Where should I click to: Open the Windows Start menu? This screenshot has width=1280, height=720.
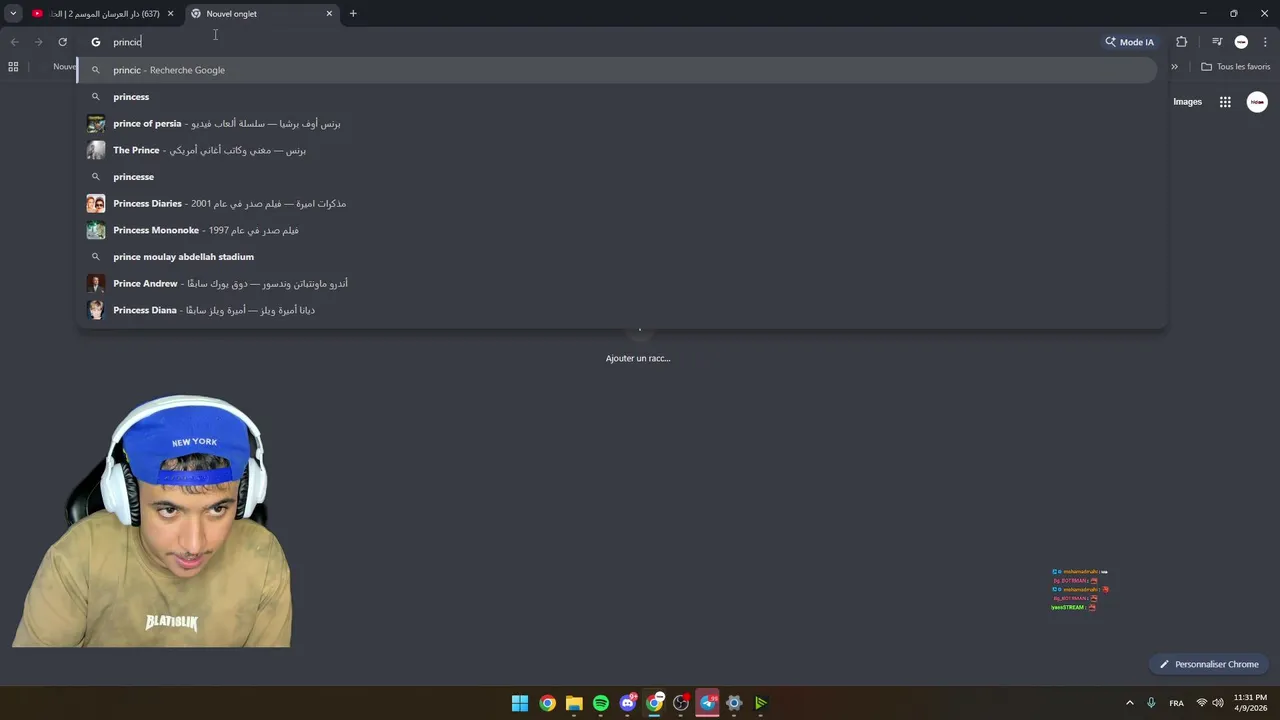(x=520, y=703)
